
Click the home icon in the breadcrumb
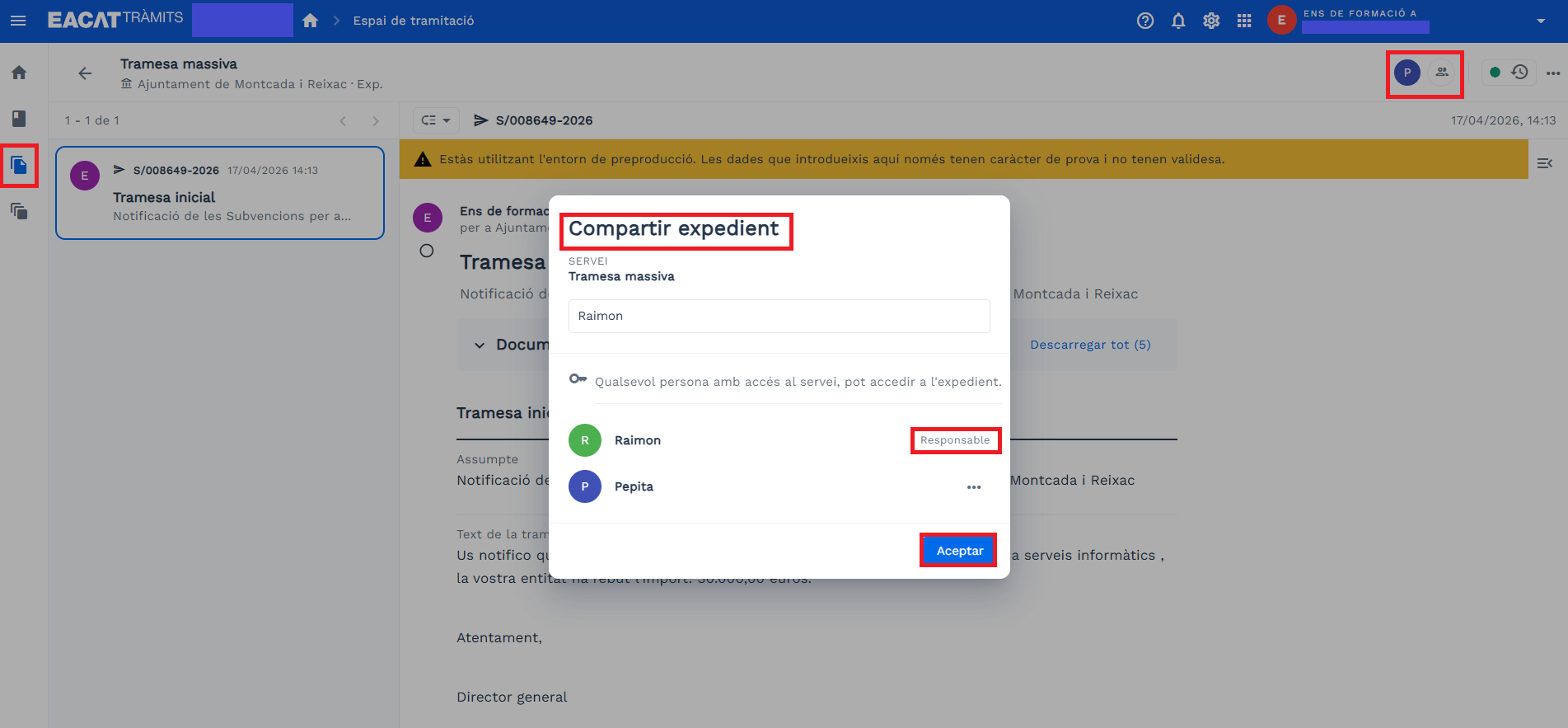pyautogui.click(x=310, y=21)
